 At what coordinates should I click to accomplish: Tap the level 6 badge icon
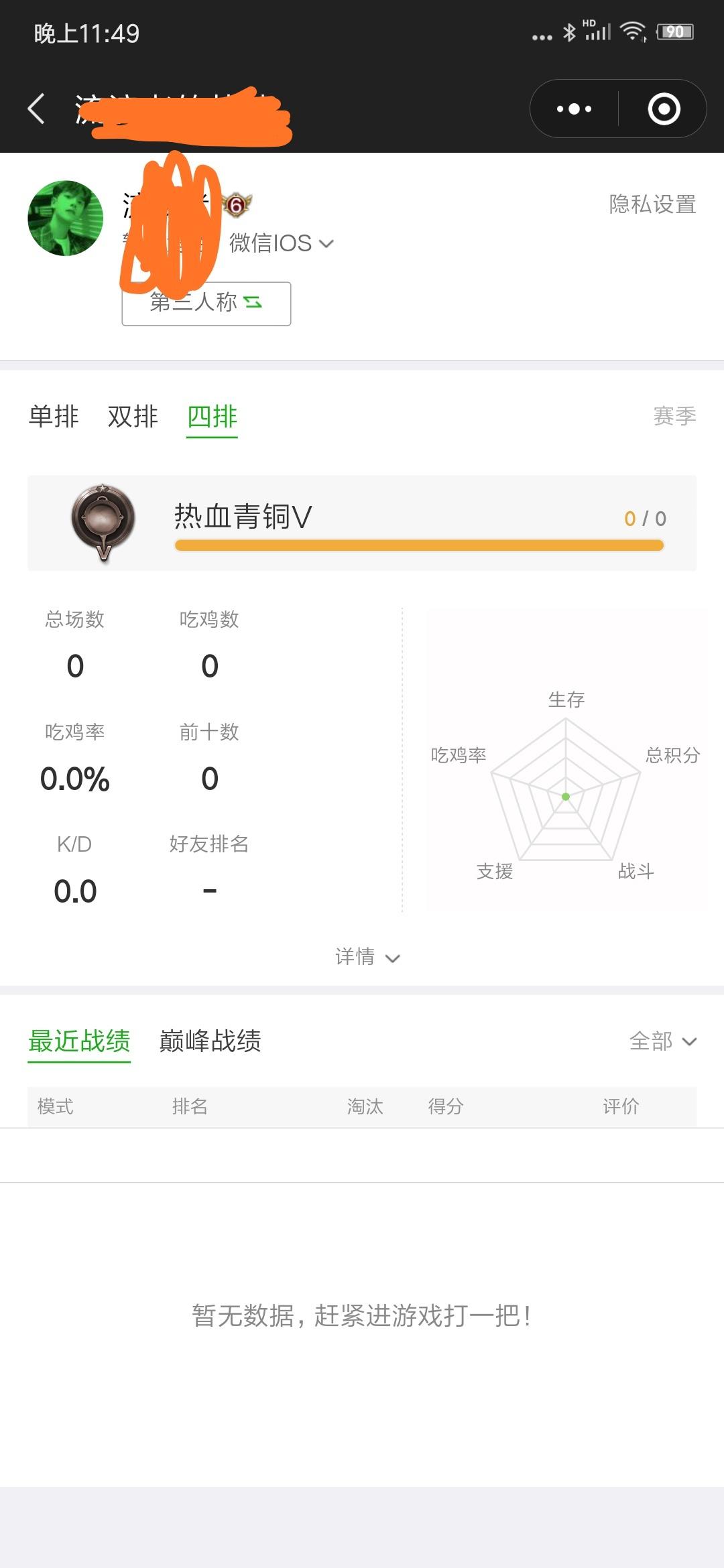point(236,204)
